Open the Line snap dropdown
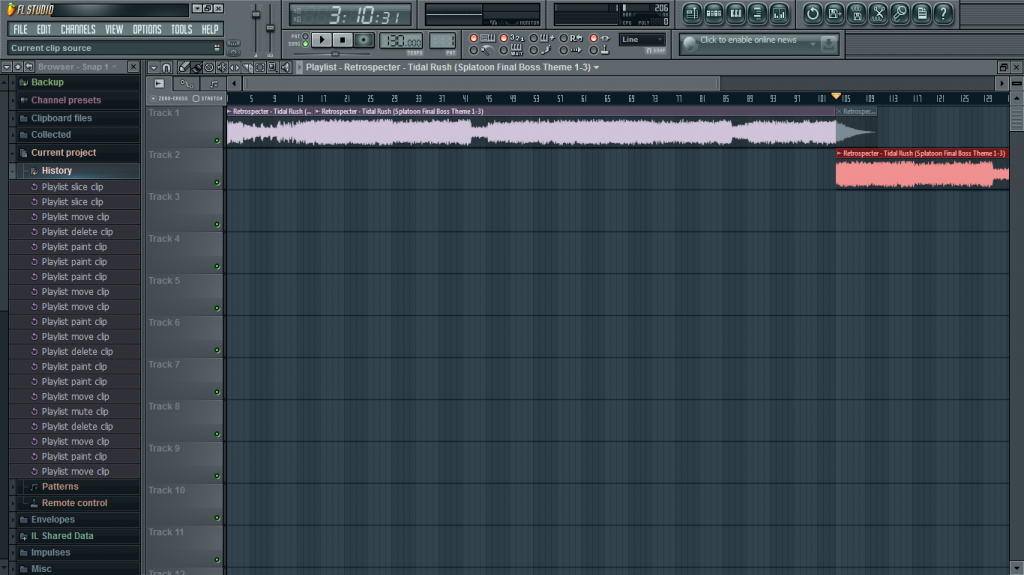 642,40
